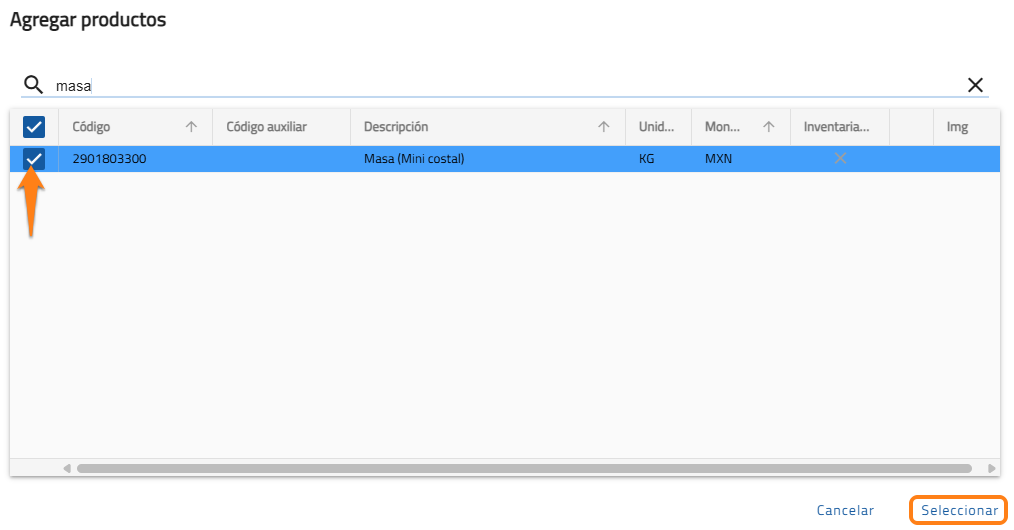Click the MXN currency cell in the row
Screen dimensions: 1014x530
[x=718, y=159]
